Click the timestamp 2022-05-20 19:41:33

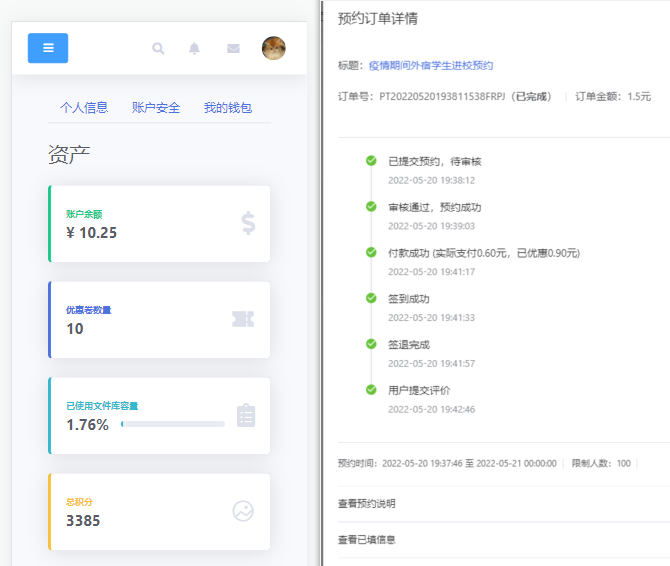pos(432,317)
